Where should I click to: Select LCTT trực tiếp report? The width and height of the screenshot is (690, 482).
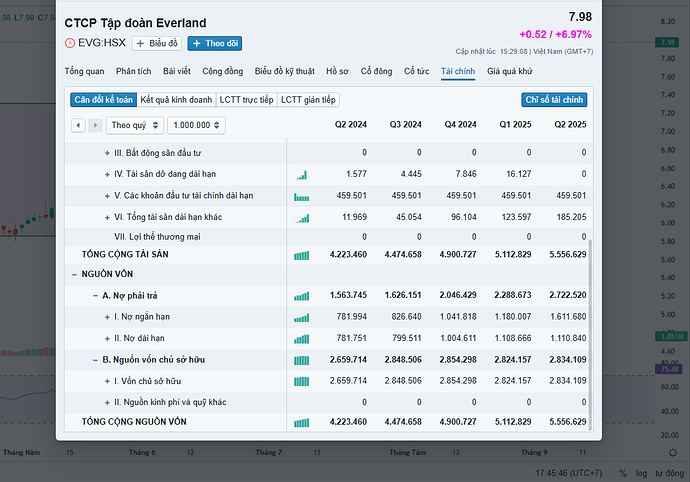[x=246, y=100]
